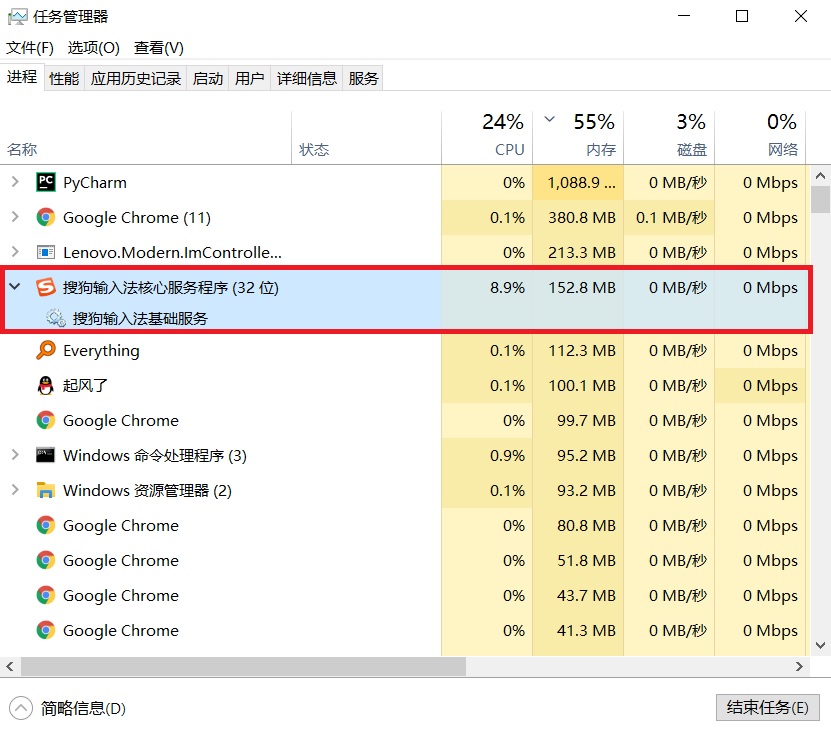Click the Everything magnifier icon
The height and width of the screenshot is (737, 831).
46,350
